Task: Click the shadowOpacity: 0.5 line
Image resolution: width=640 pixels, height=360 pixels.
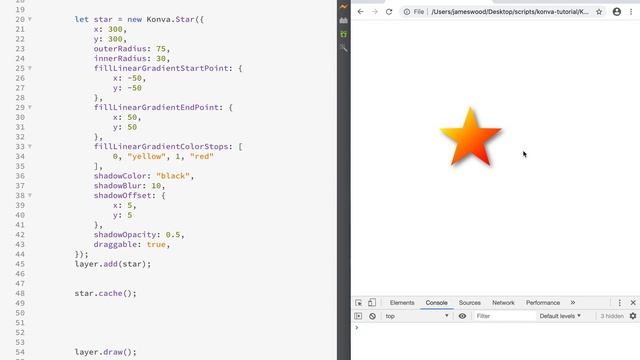Action: [x=139, y=235]
